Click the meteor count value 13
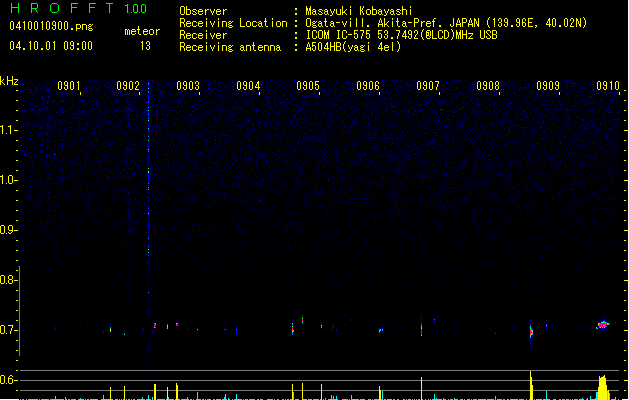Viewport: 629px width, 400px height. [145, 46]
